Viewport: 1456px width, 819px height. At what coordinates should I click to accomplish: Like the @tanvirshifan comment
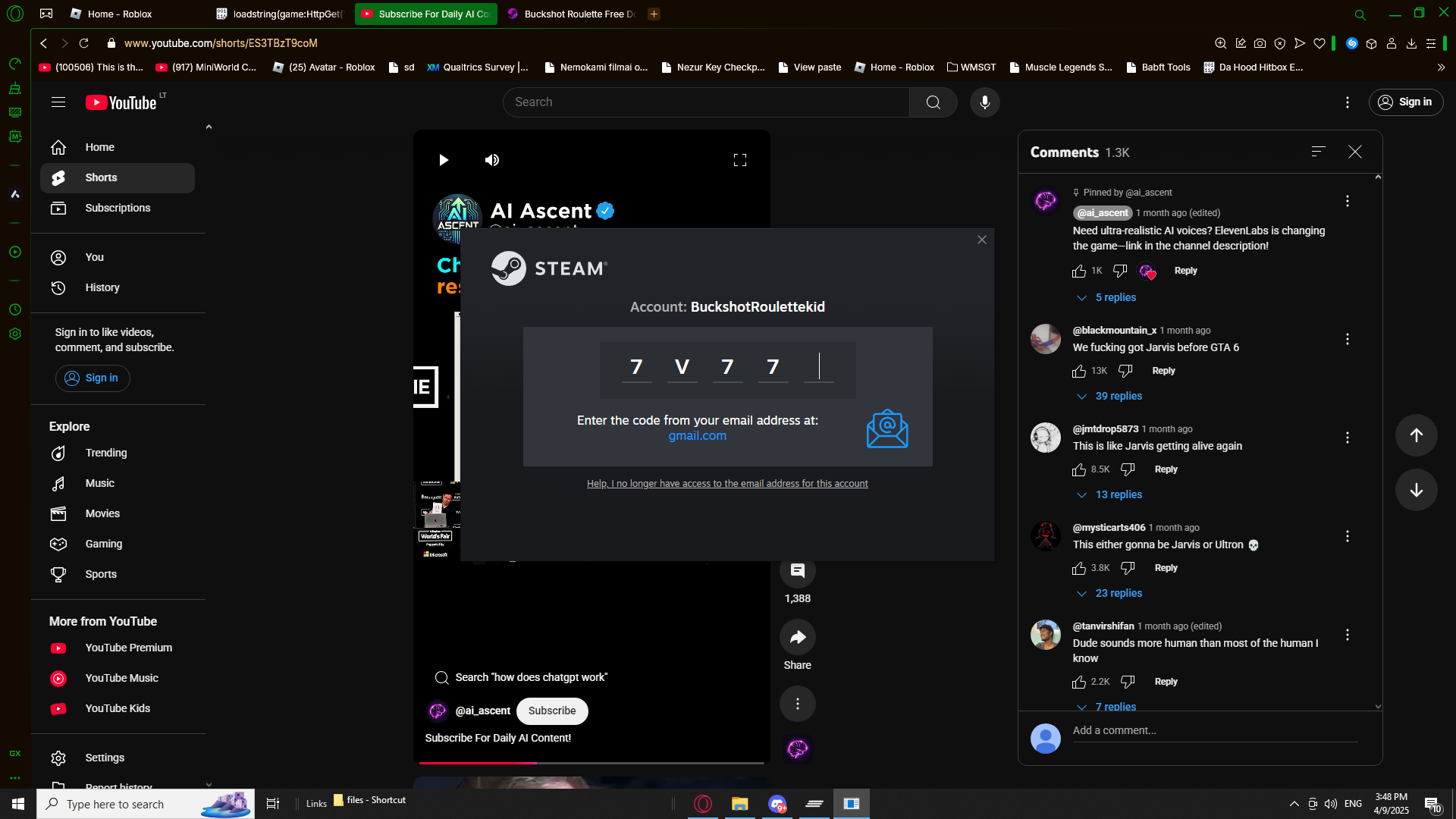pyautogui.click(x=1079, y=682)
